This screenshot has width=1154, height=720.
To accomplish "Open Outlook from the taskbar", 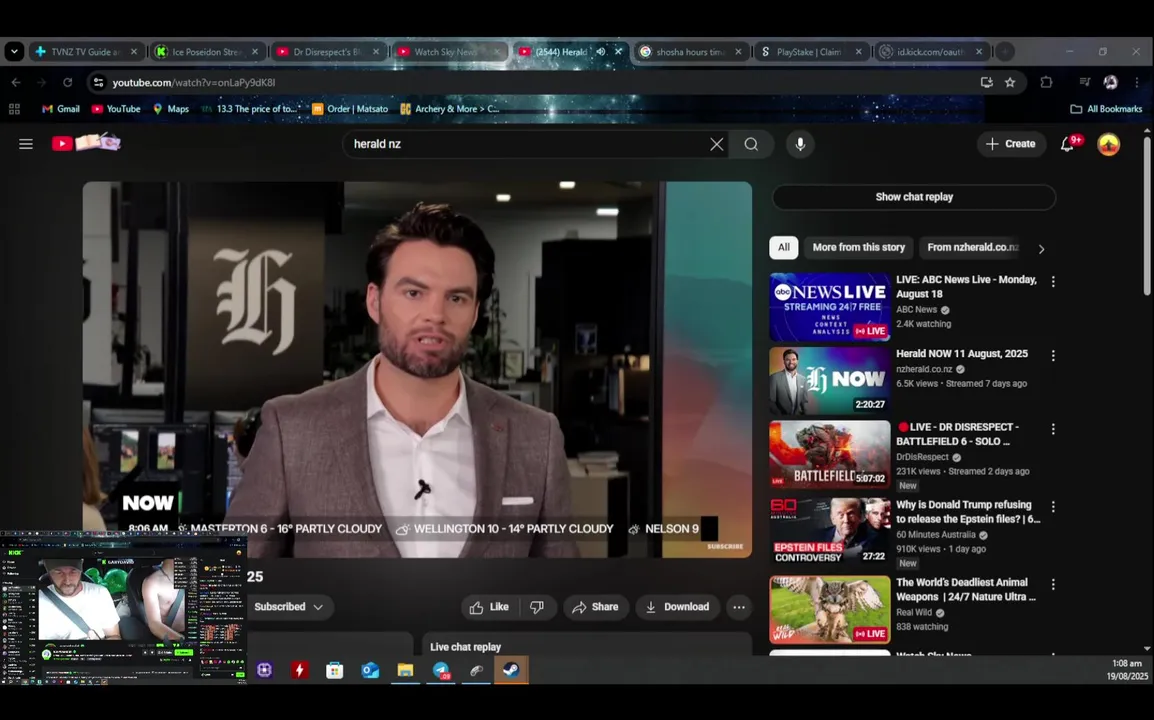I will (x=370, y=670).
